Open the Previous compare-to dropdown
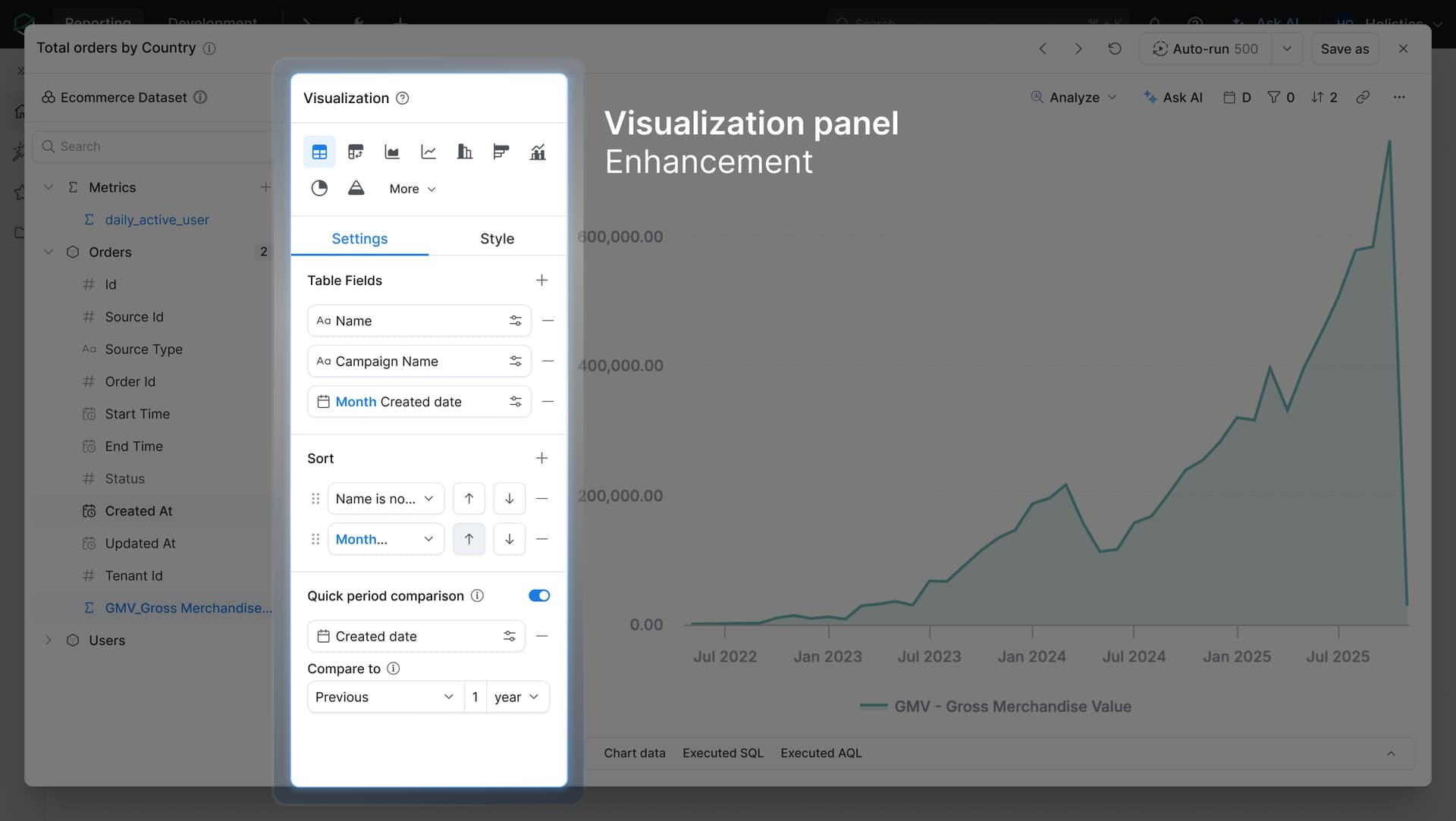Image resolution: width=1456 pixels, height=821 pixels. [384, 697]
